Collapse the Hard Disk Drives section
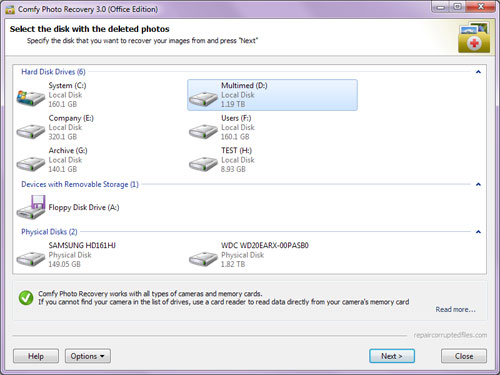 tap(478, 72)
